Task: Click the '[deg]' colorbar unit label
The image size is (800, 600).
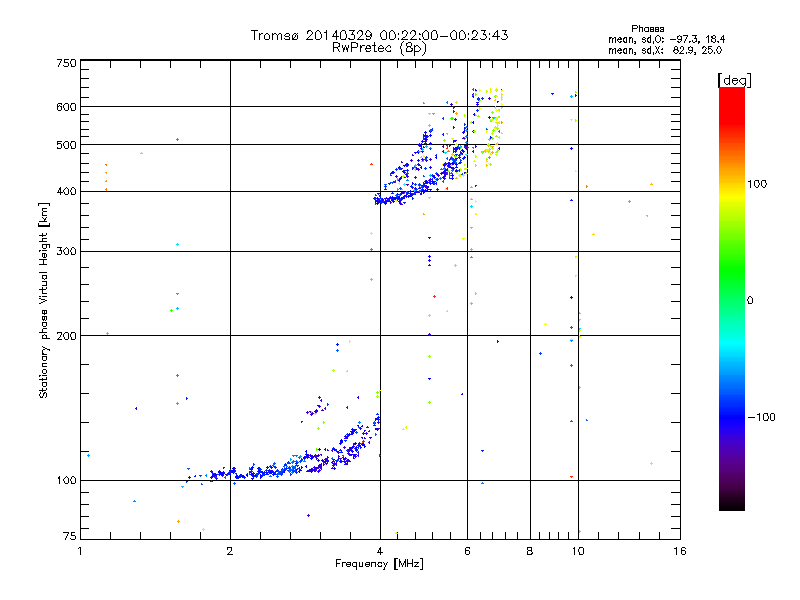Action: [734, 81]
